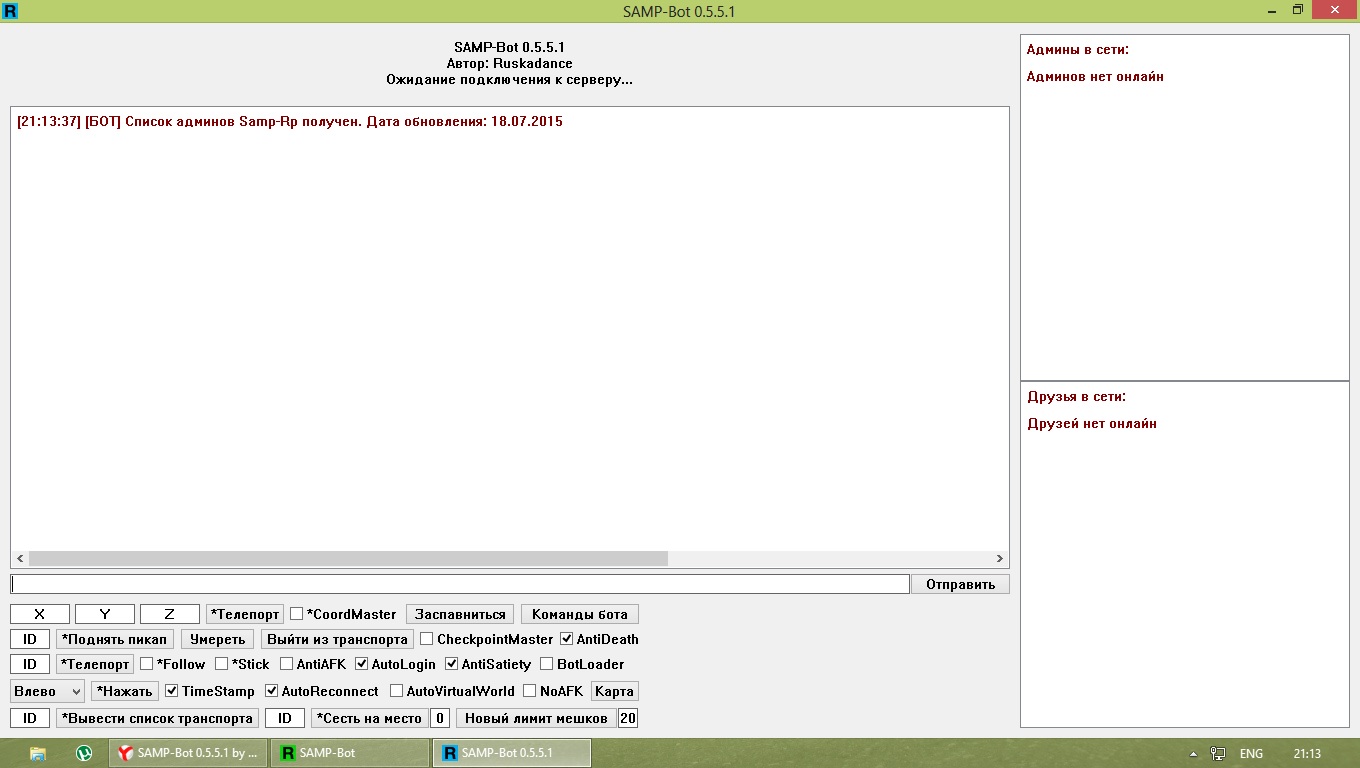This screenshot has height=768, width=1360.
Task: Click the log horizontal scrollbar thumb
Action: coord(348,559)
